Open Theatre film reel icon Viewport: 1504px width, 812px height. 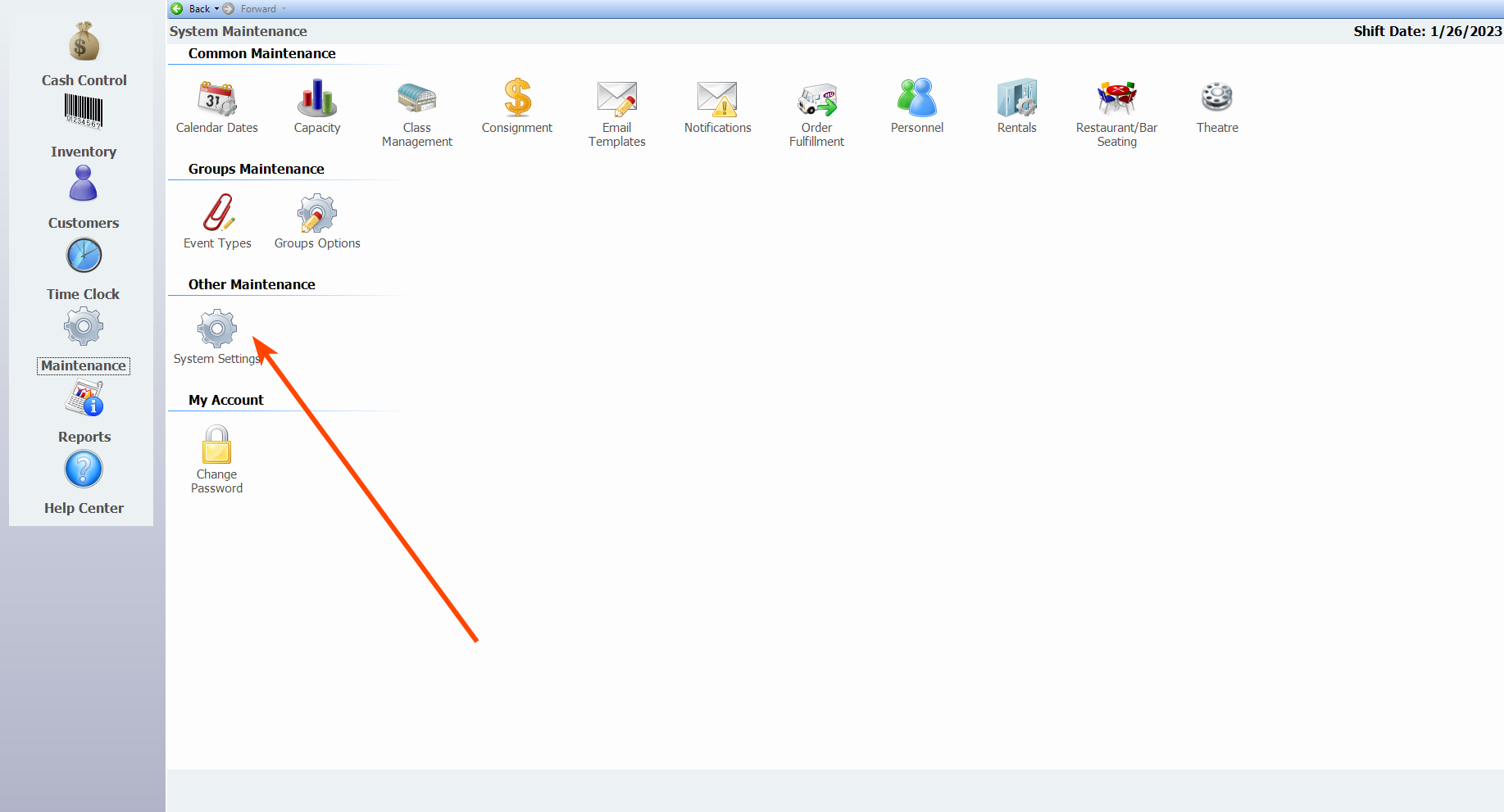(x=1217, y=99)
